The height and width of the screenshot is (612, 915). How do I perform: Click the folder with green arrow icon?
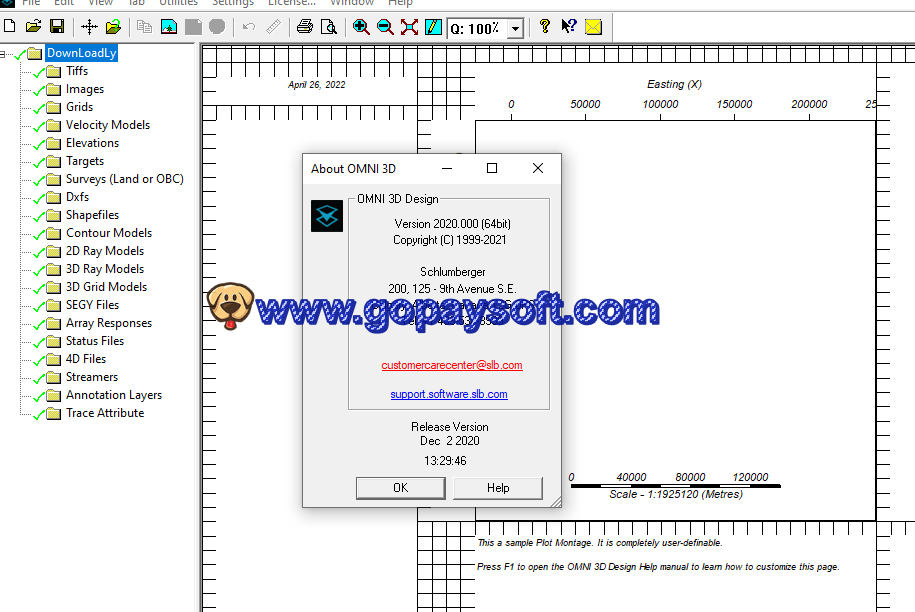113,27
